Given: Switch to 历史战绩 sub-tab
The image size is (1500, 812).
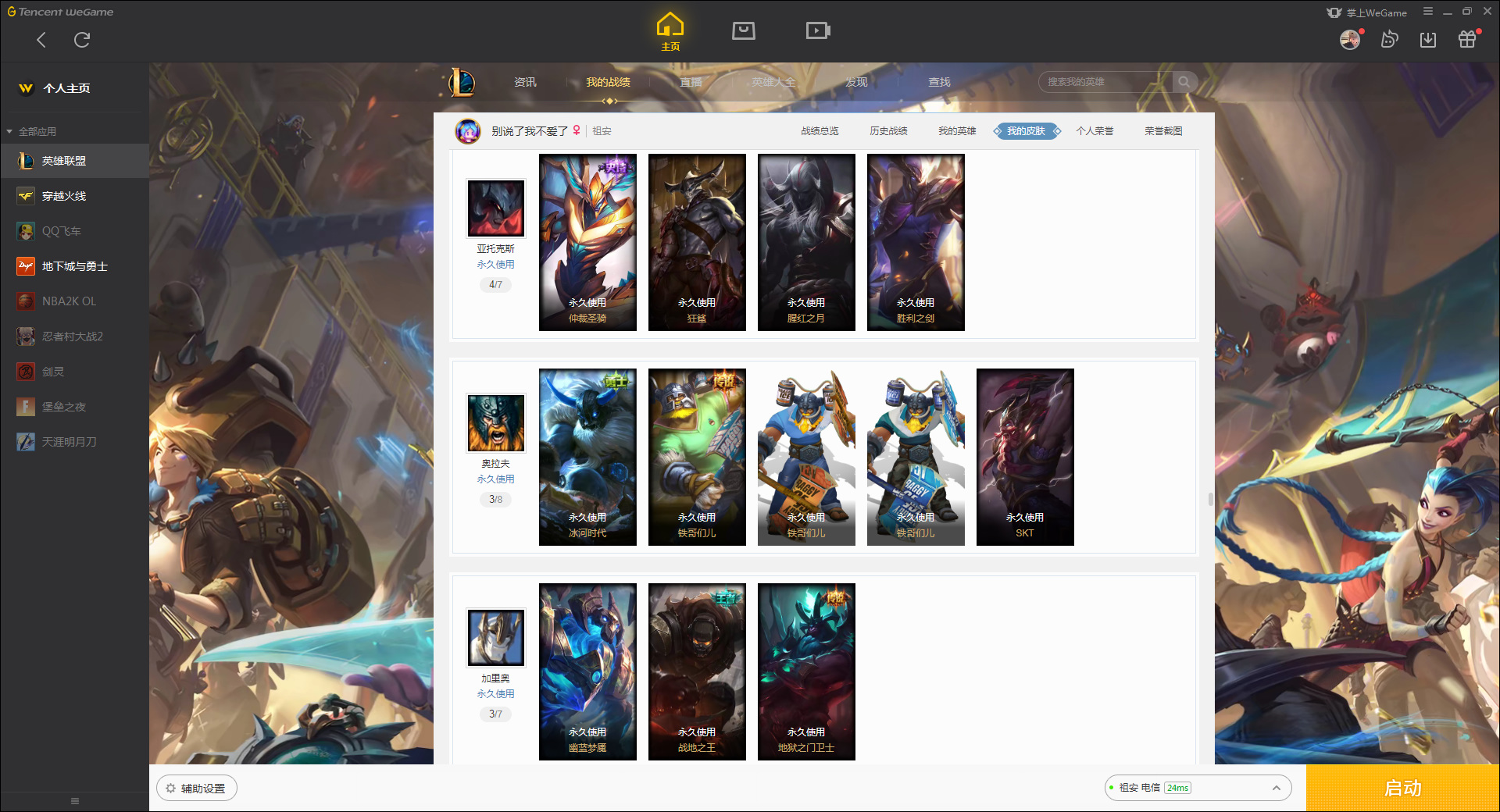Looking at the screenshot, I should [888, 131].
